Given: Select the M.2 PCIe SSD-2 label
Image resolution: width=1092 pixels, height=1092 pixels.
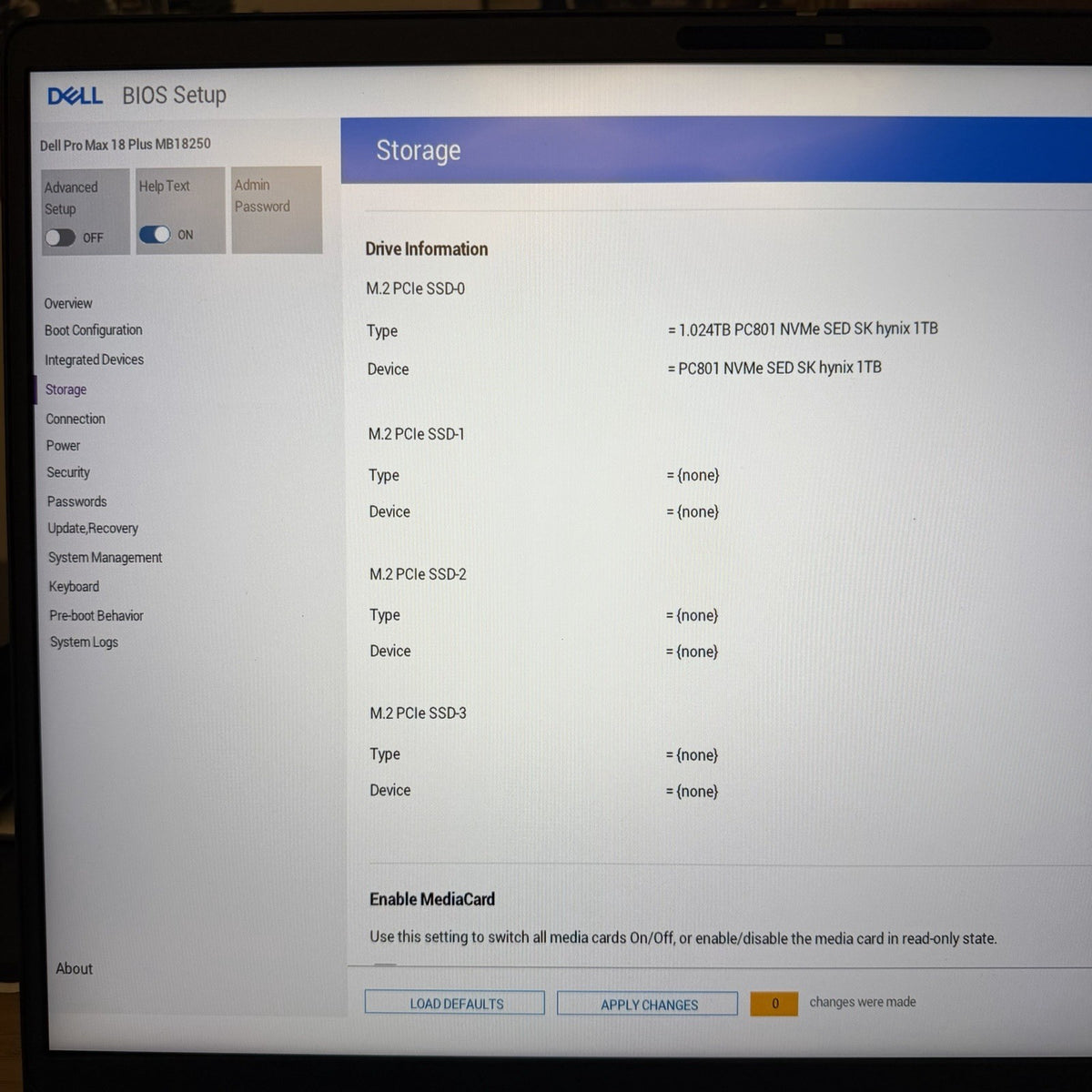Looking at the screenshot, I should coord(418,574).
